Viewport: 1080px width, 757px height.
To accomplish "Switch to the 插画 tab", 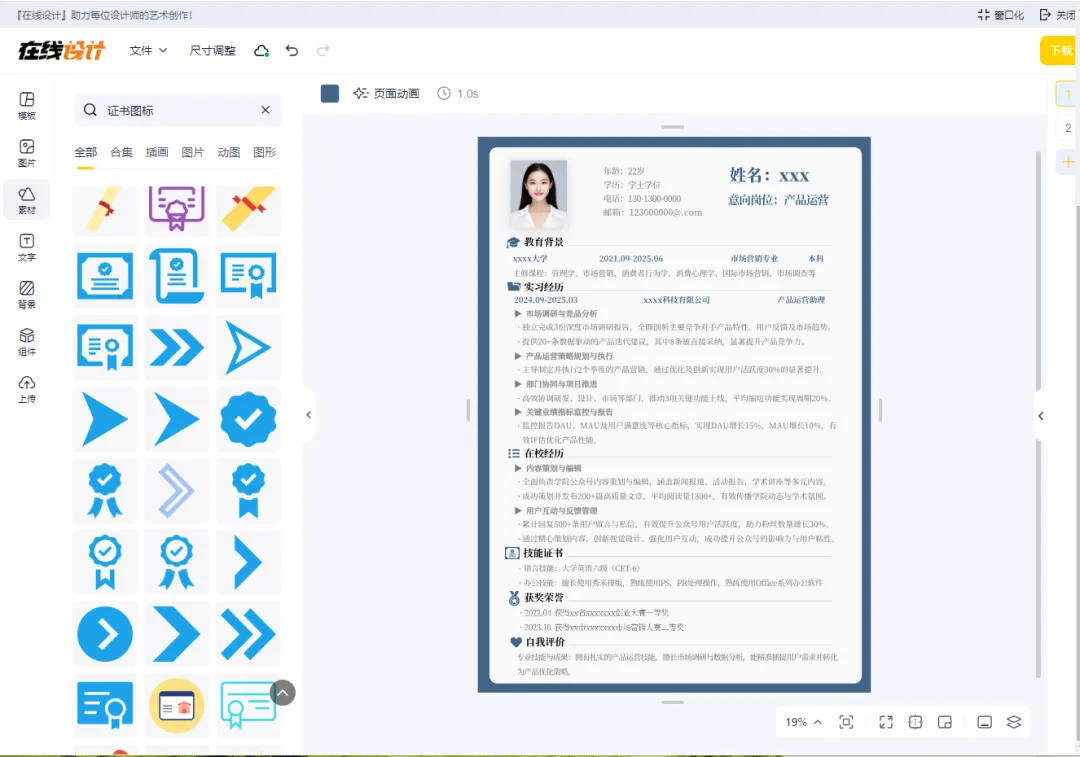I will click(x=157, y=152).
